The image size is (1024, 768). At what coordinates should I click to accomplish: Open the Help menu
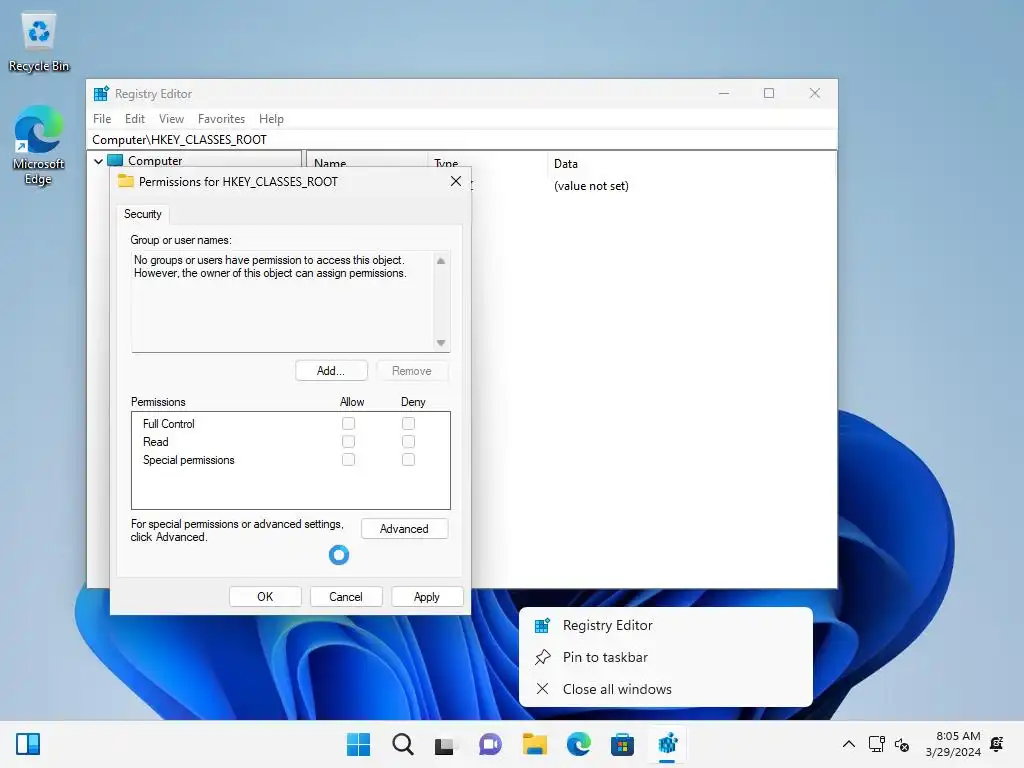point(271,119)
